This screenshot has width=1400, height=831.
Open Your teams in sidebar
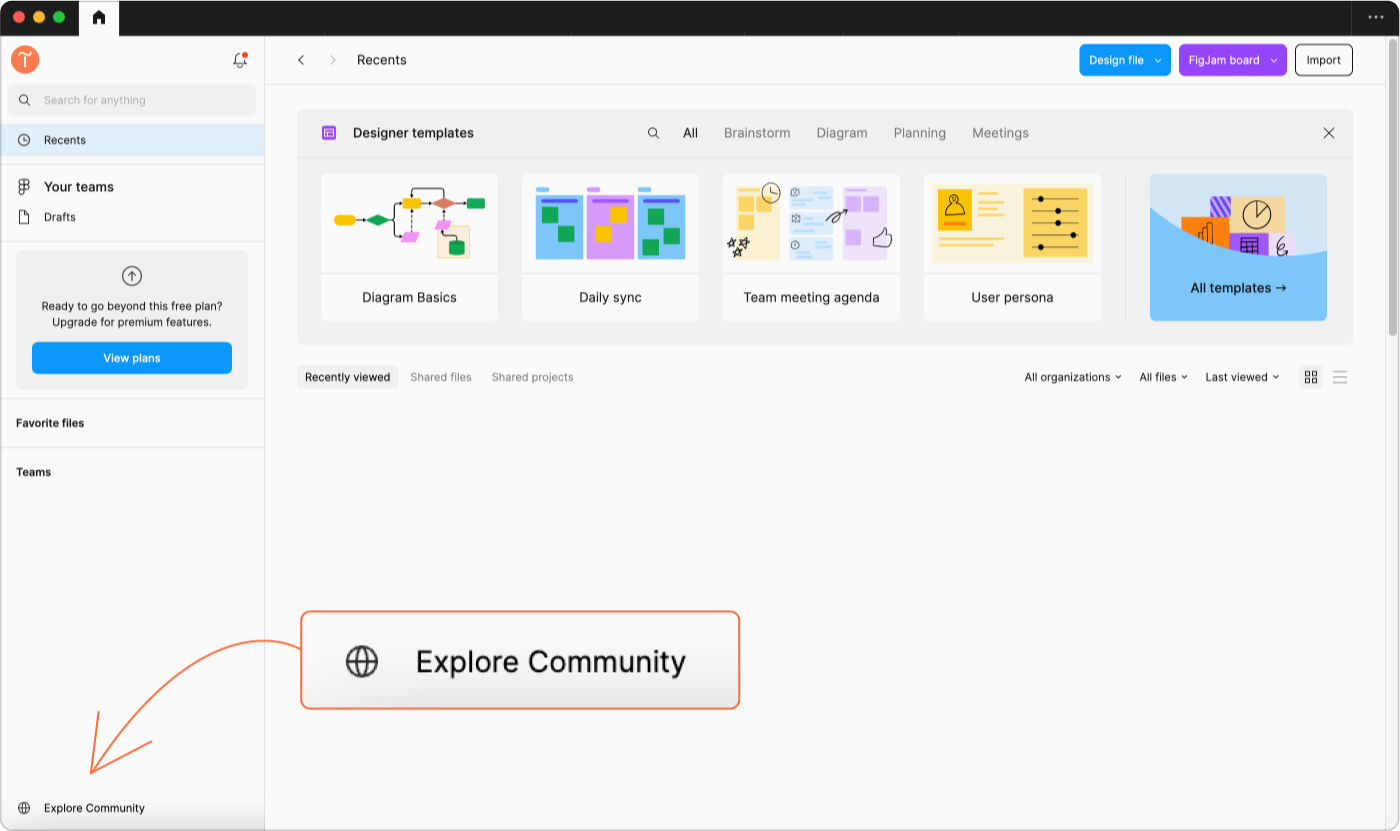click(79, 187)
